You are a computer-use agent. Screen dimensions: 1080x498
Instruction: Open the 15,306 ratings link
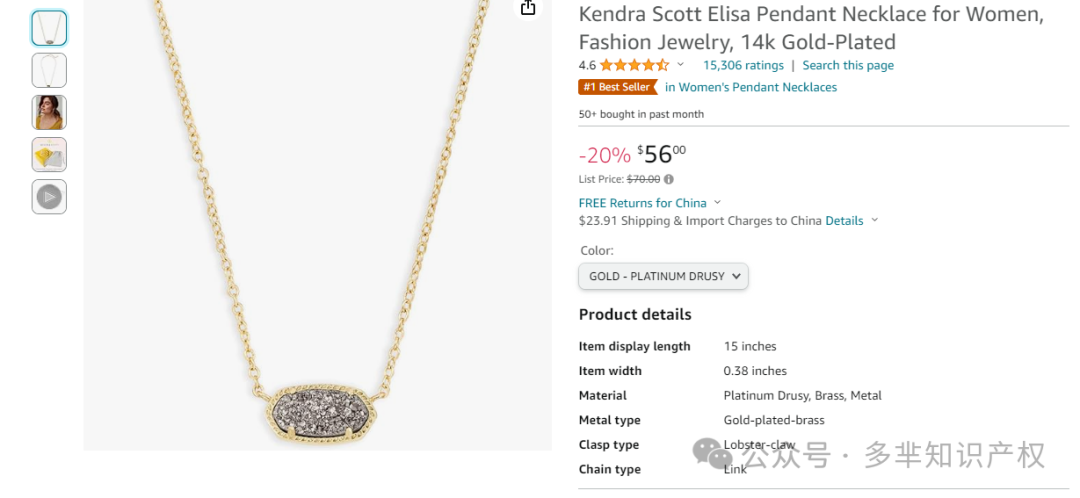[743, 65]
